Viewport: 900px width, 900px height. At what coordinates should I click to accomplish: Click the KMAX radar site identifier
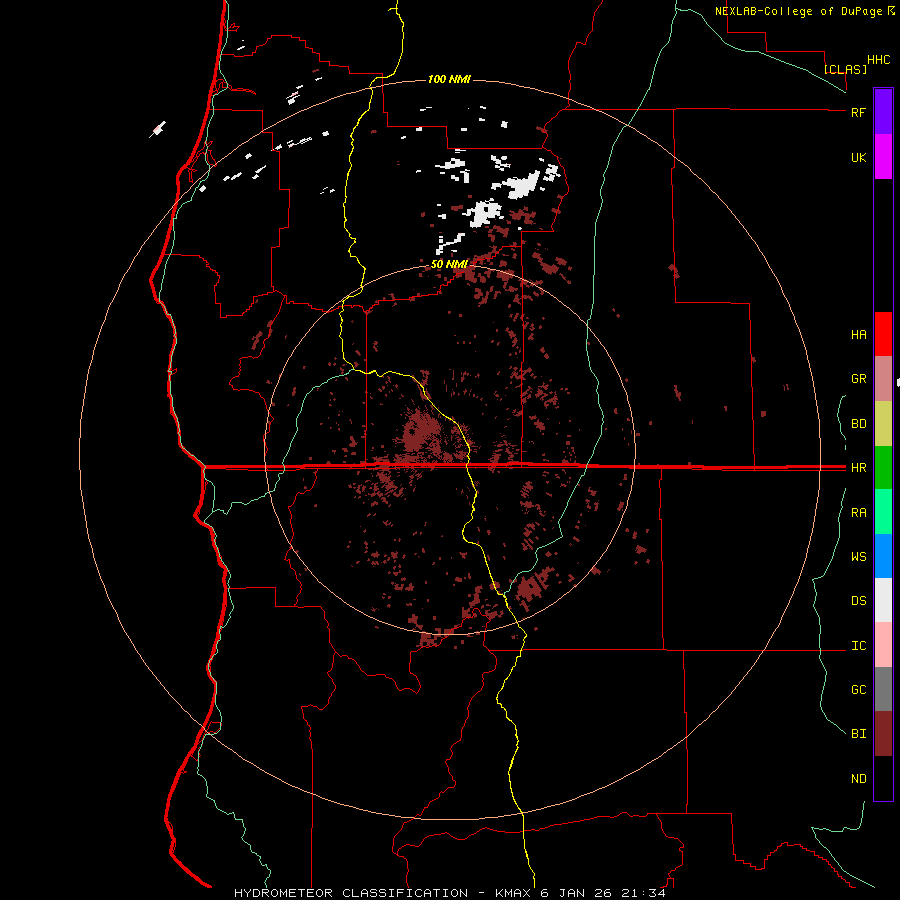(513, 893)
